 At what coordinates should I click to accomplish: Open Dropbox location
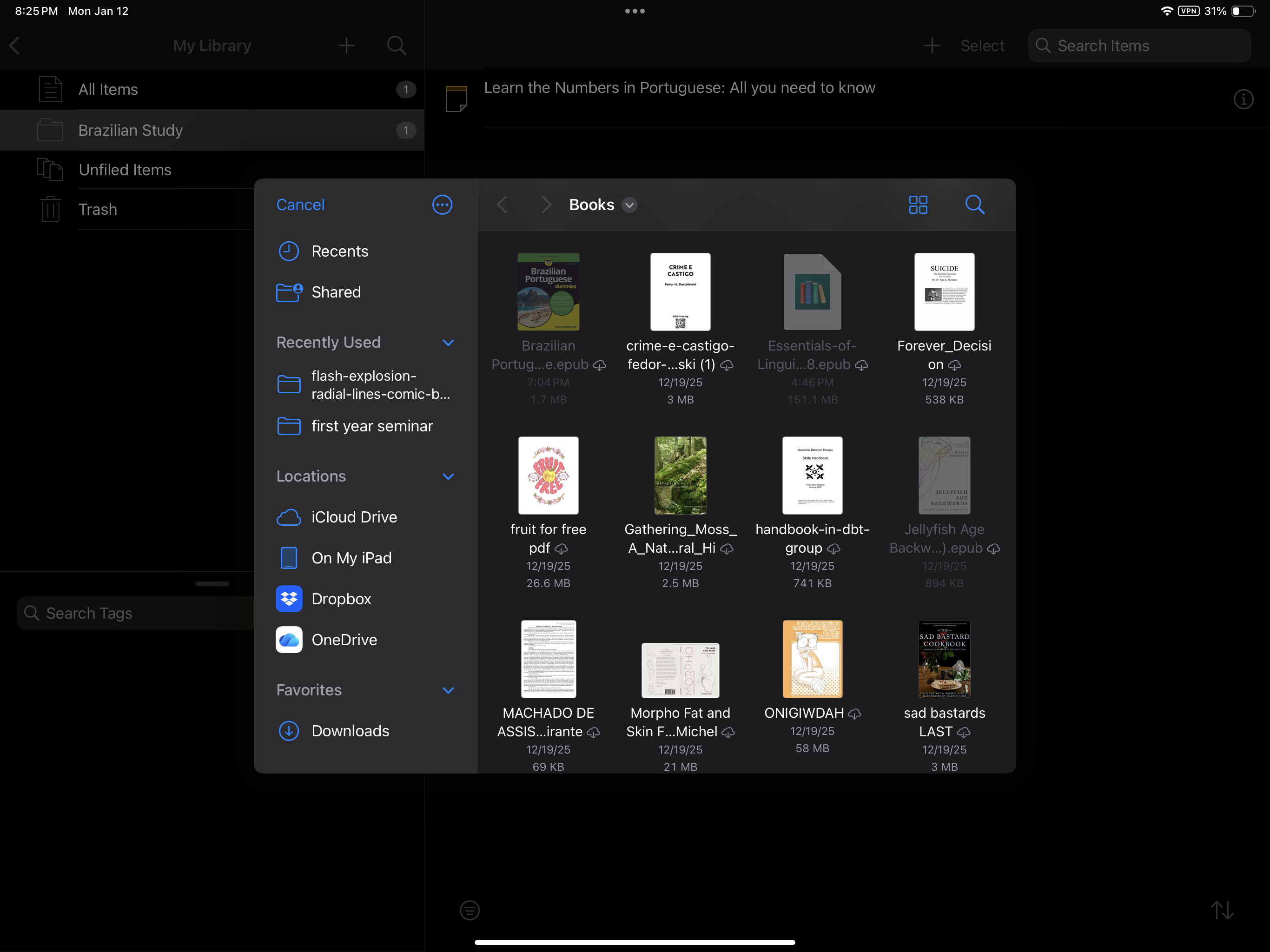tap(341, 599)
